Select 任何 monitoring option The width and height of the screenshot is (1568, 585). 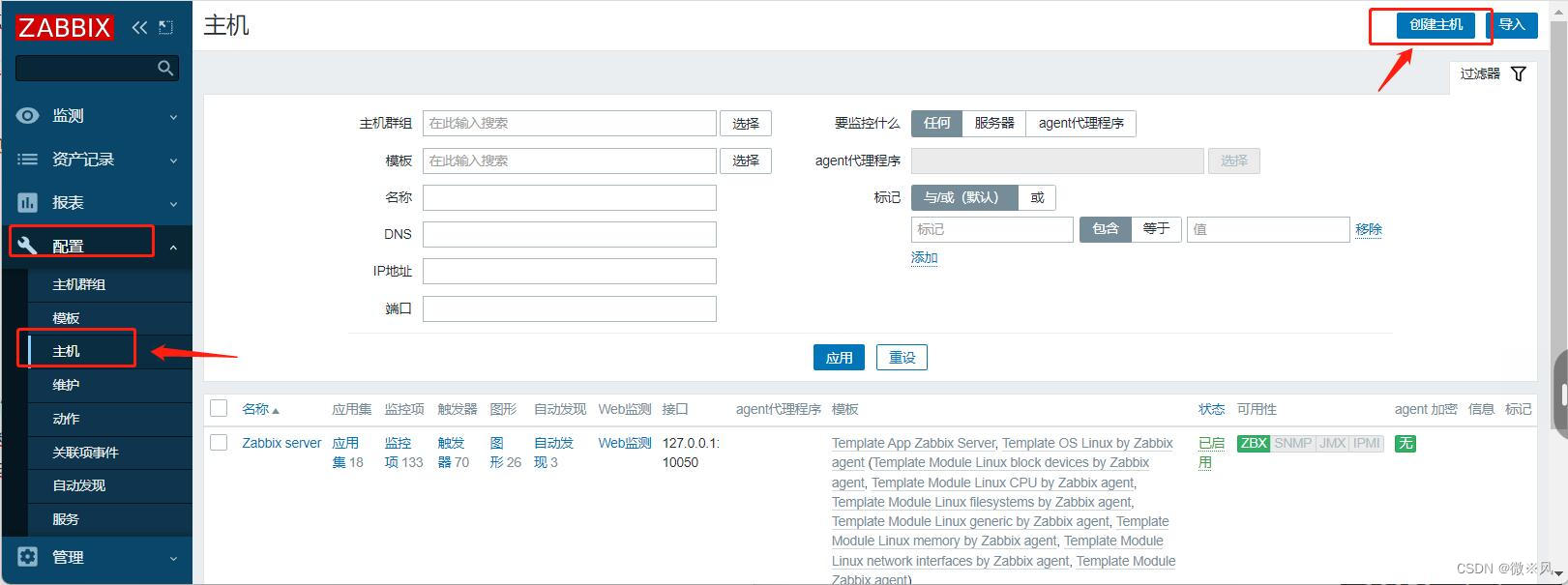click(x=936, y=123)
